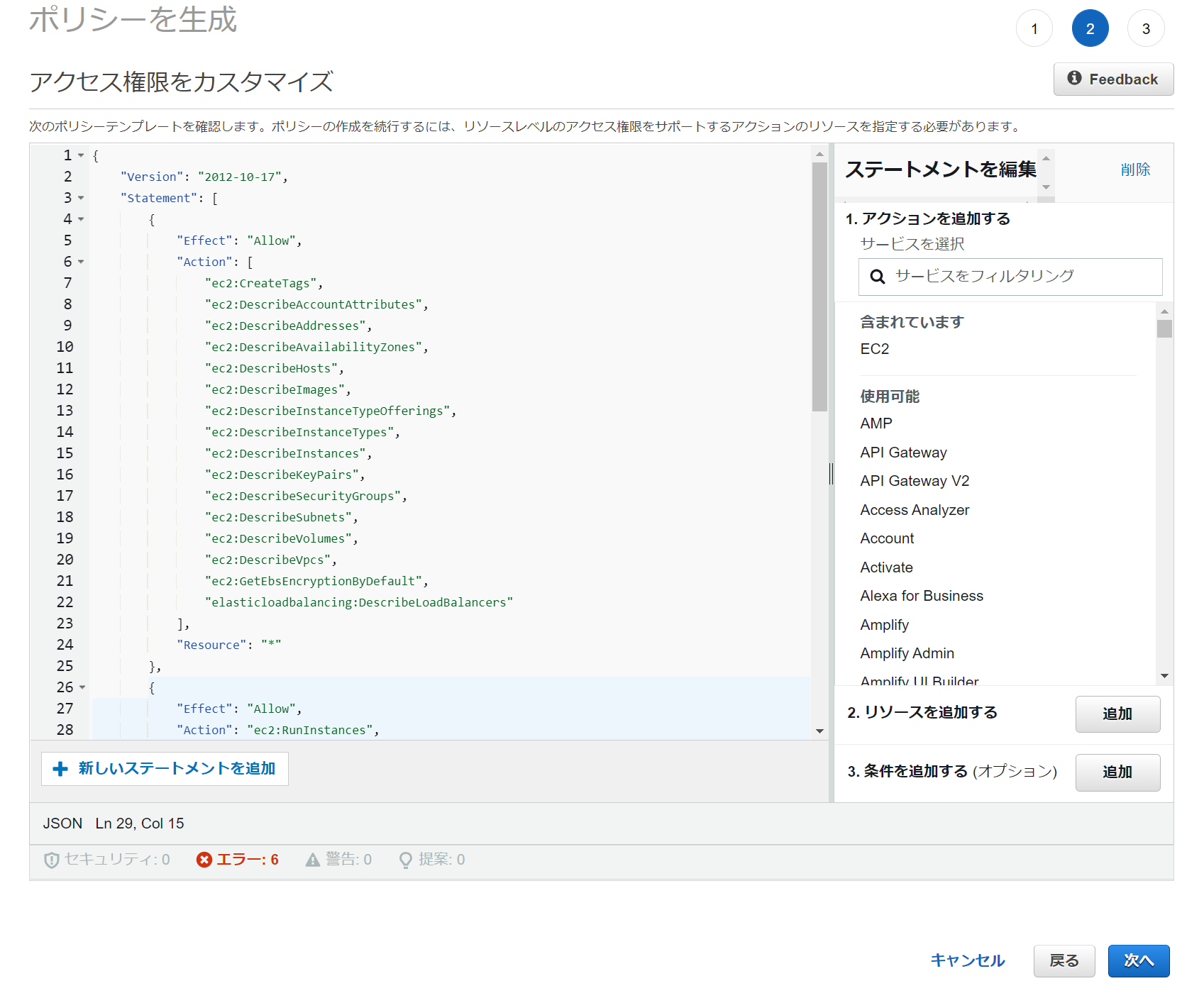
Task: Click the 戻る back button
Action: tap(1064, 960)
